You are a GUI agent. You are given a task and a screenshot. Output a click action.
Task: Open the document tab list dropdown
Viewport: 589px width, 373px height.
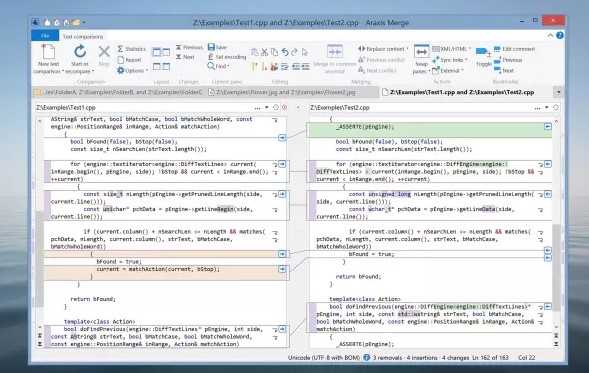click(x=558, y=92)
